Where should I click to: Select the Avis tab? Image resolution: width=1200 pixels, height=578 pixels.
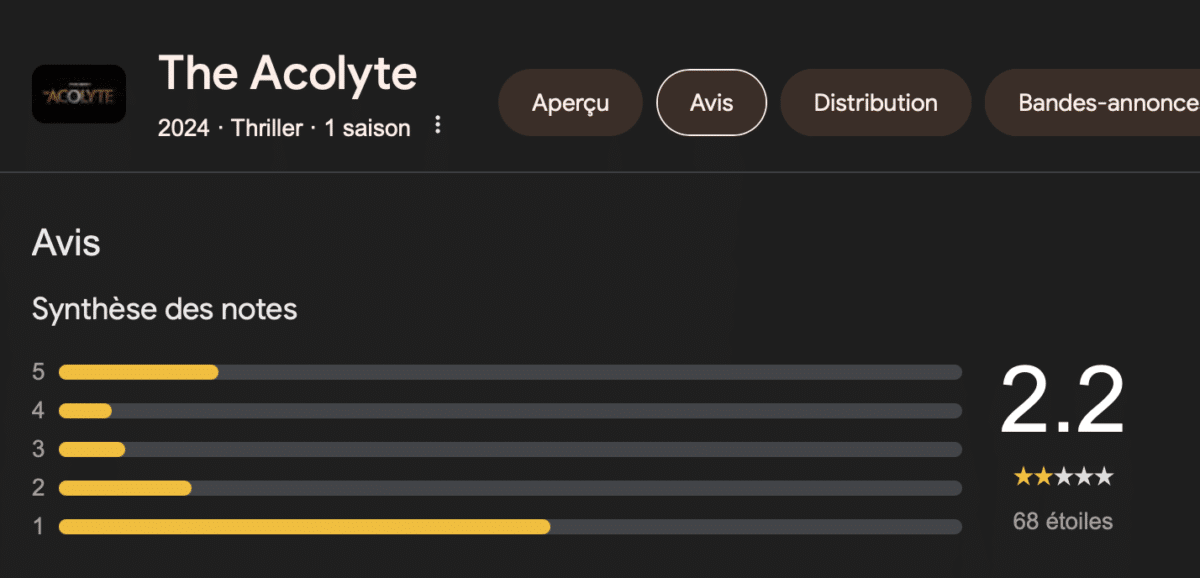click(x=711, y=102)
